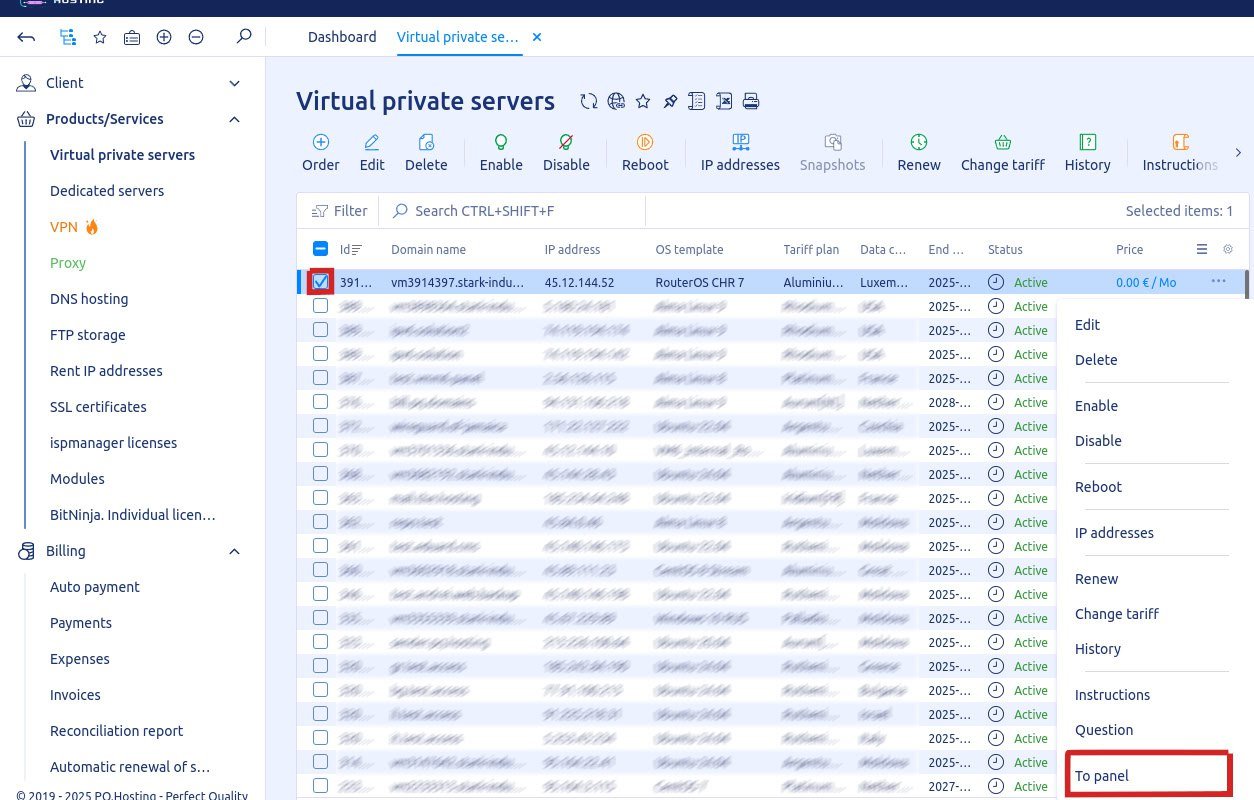Open table settings gear icon
The width and height of the screenshot is (1254, 800).
pyautogui.click(x=1228, y=249)
